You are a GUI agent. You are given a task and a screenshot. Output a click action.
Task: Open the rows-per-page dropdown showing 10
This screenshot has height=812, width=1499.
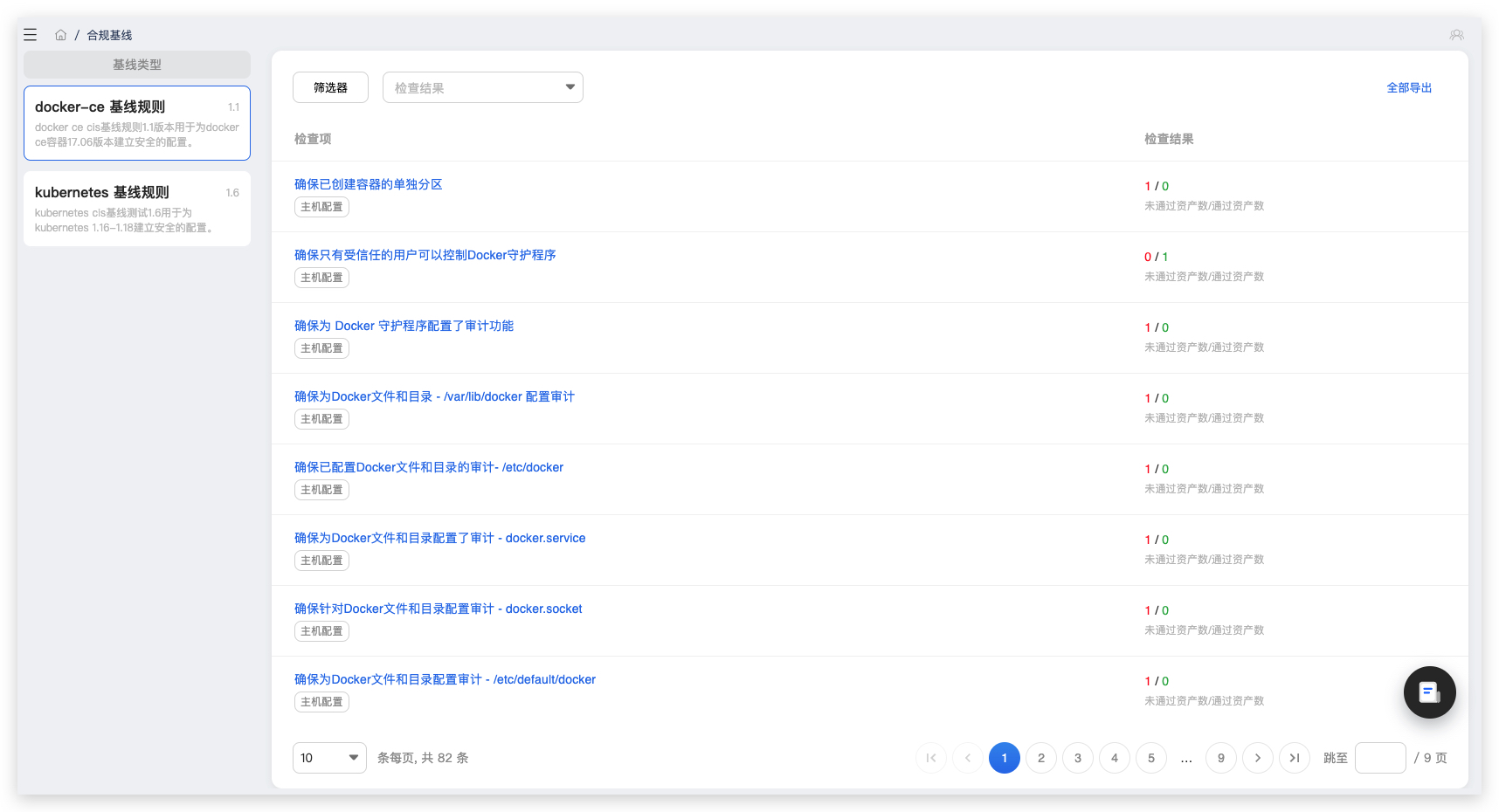pyautogui.click(x=329, y=758)
